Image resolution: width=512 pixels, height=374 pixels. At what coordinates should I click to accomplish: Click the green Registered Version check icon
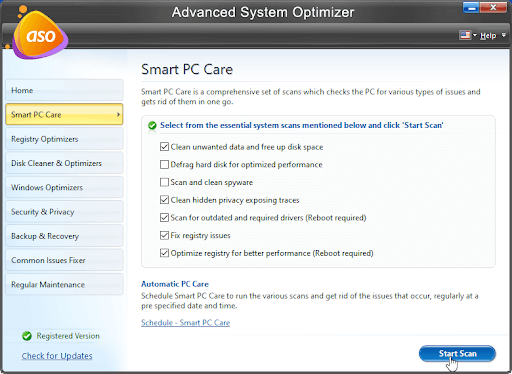coord(27,336)
